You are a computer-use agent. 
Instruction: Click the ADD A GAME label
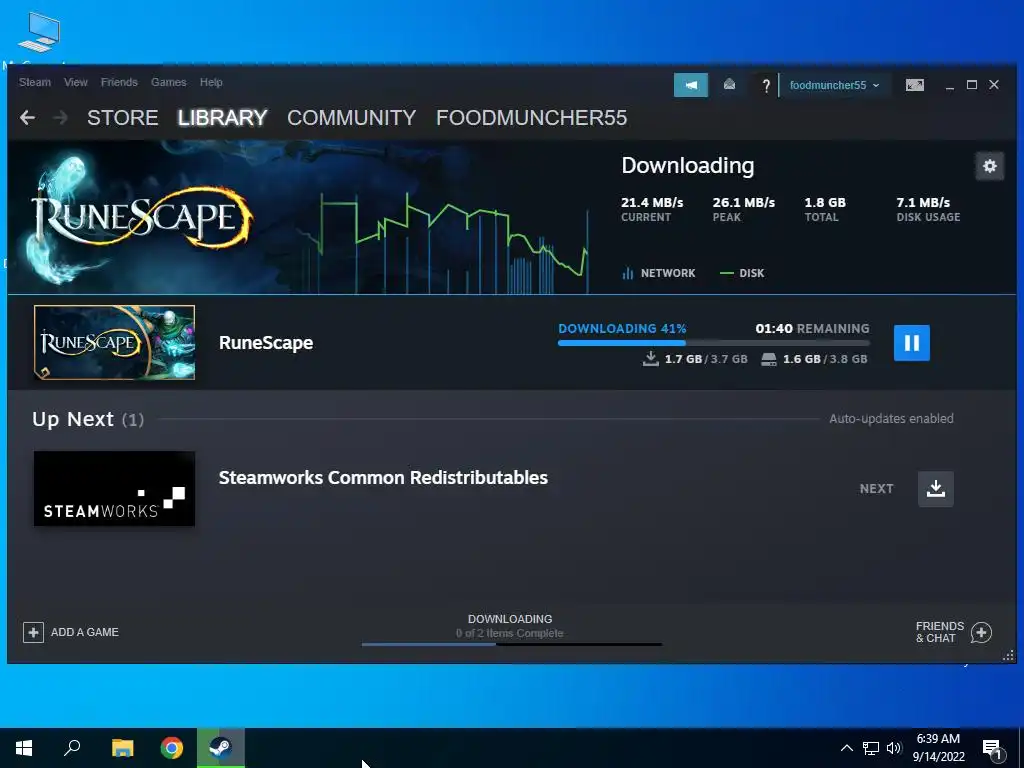85,632
